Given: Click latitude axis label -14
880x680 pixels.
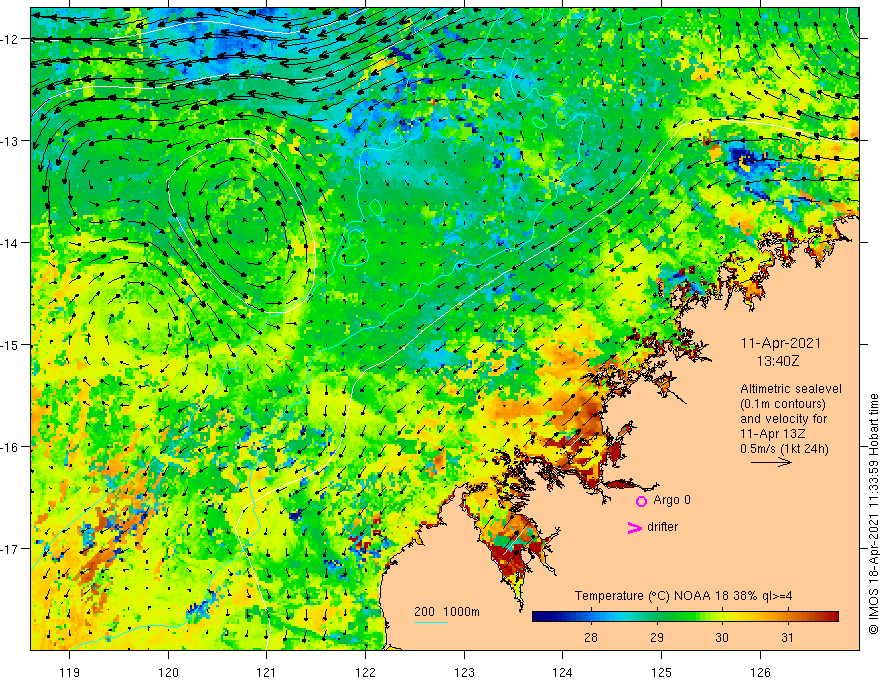Looking at the screenshot, I should (x=10, y=243).
